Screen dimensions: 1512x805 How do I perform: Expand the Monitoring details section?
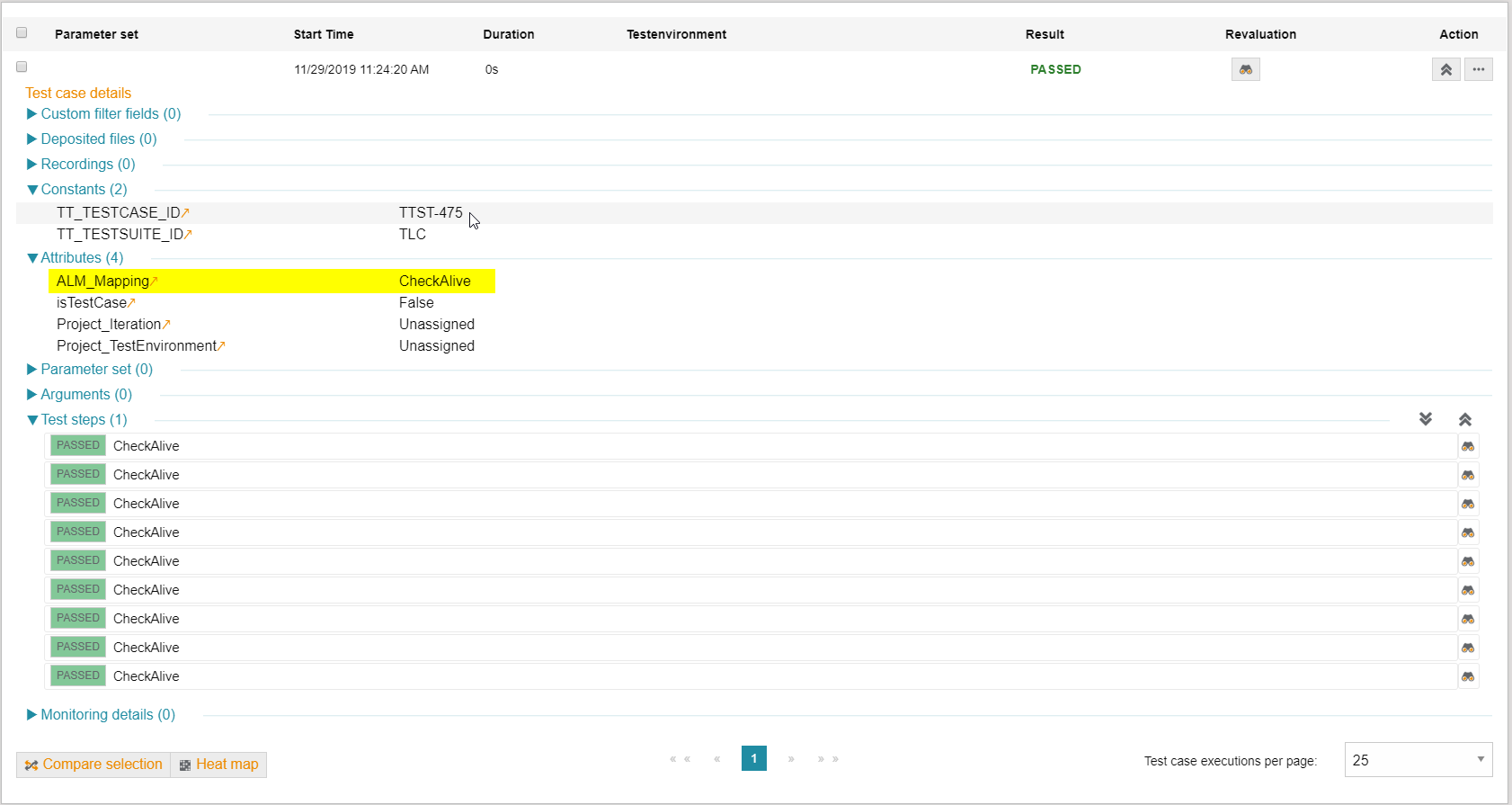107,715
